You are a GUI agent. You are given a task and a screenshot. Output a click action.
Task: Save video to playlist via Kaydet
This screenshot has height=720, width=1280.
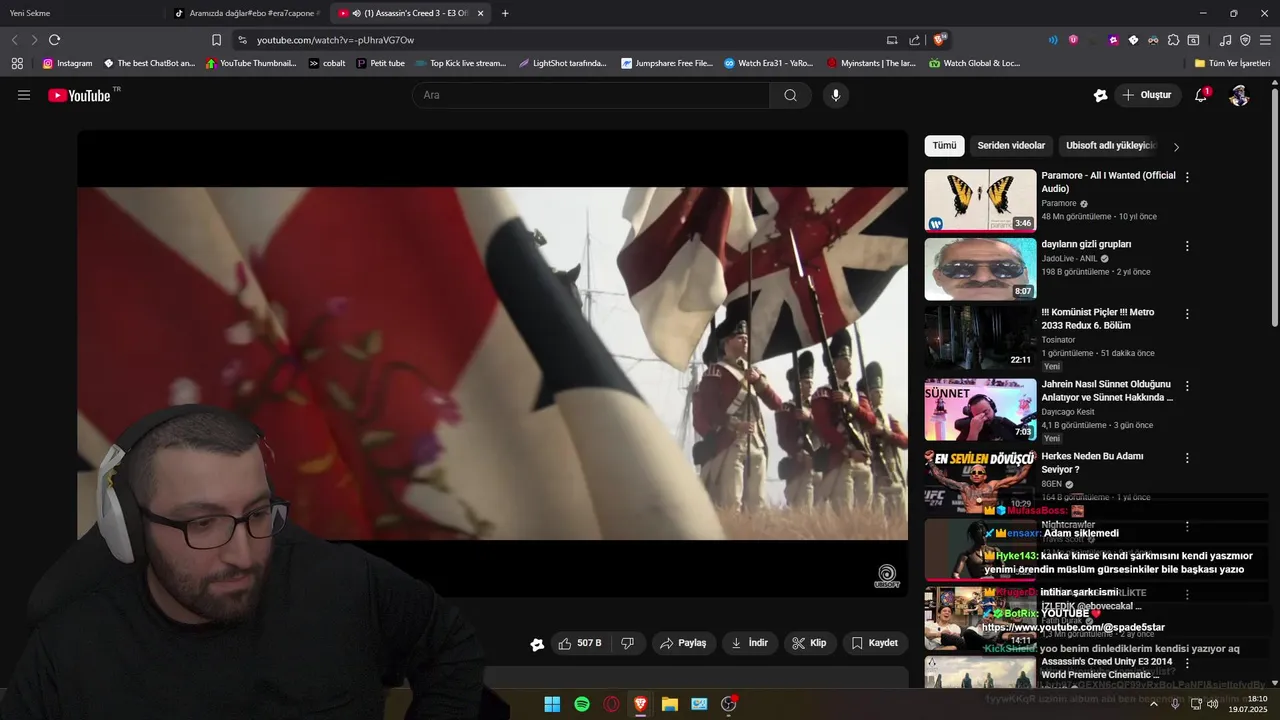(875, 643)
